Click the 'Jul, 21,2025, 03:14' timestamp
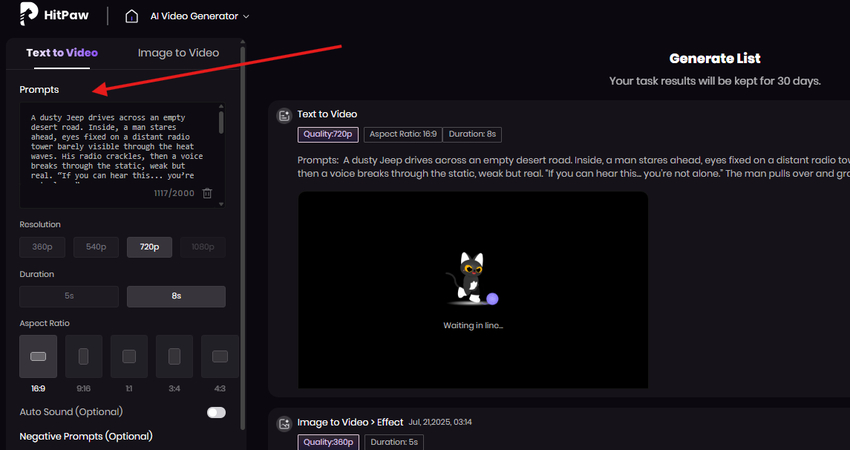Screen dimensions: 850x450 (440, 422)
